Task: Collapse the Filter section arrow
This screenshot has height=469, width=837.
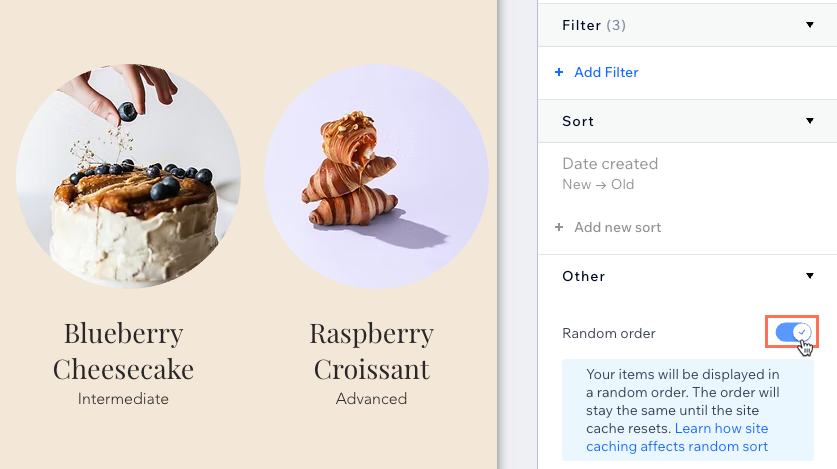Action: click(810, 25)
